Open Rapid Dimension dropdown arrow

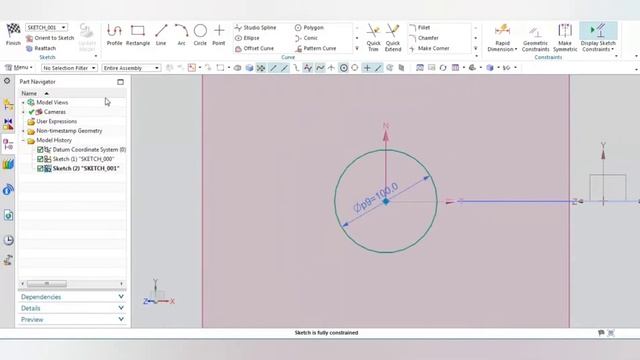pos(516,49)
